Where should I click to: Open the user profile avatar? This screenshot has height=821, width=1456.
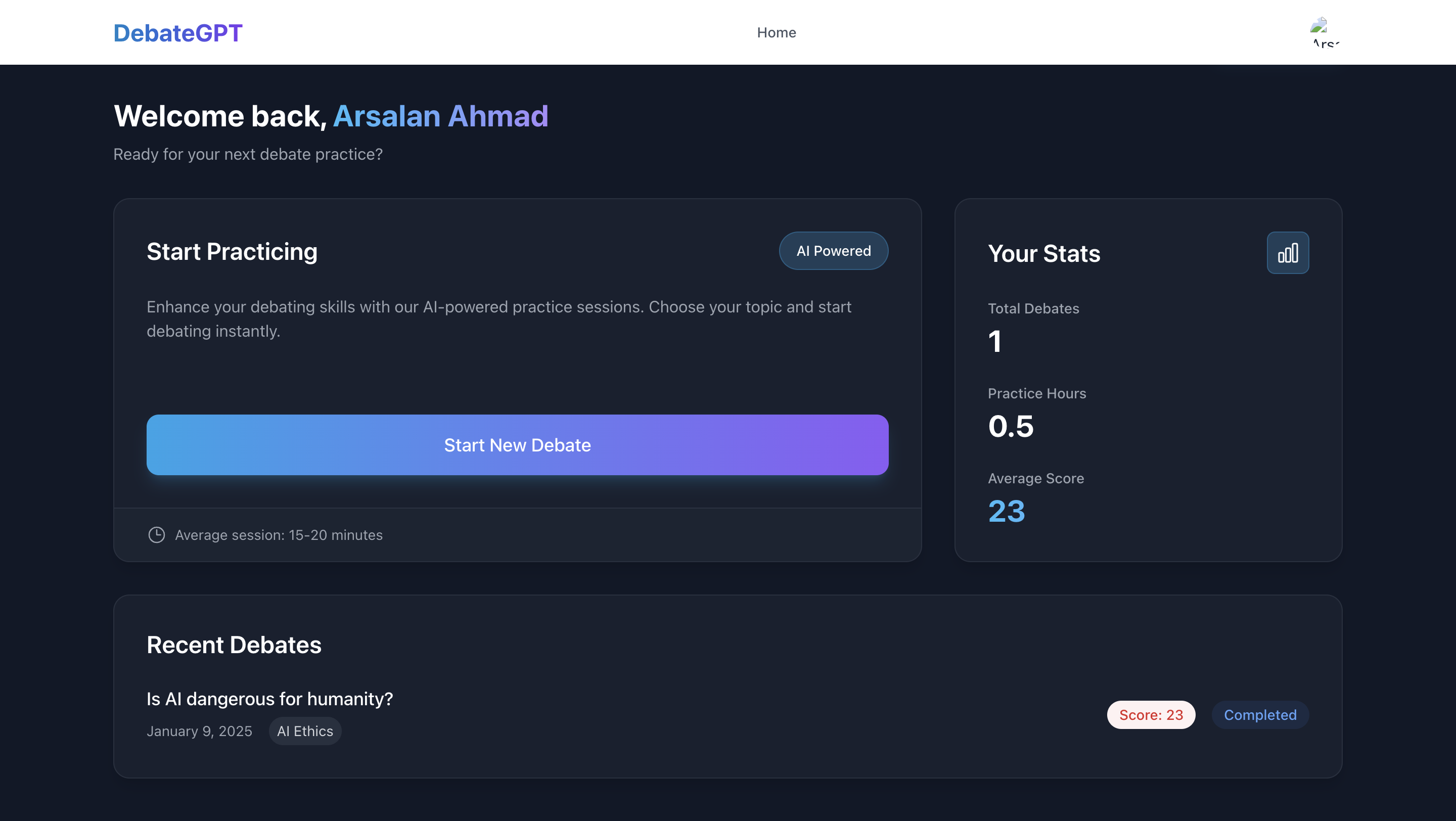click(1325, 32)
